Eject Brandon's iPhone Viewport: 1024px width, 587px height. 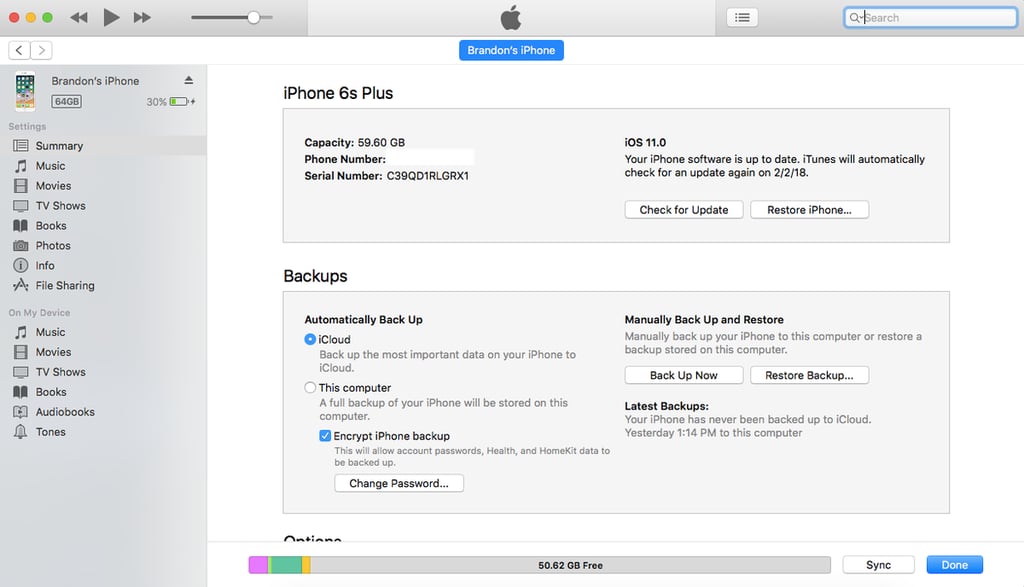(x=188, y=80)
